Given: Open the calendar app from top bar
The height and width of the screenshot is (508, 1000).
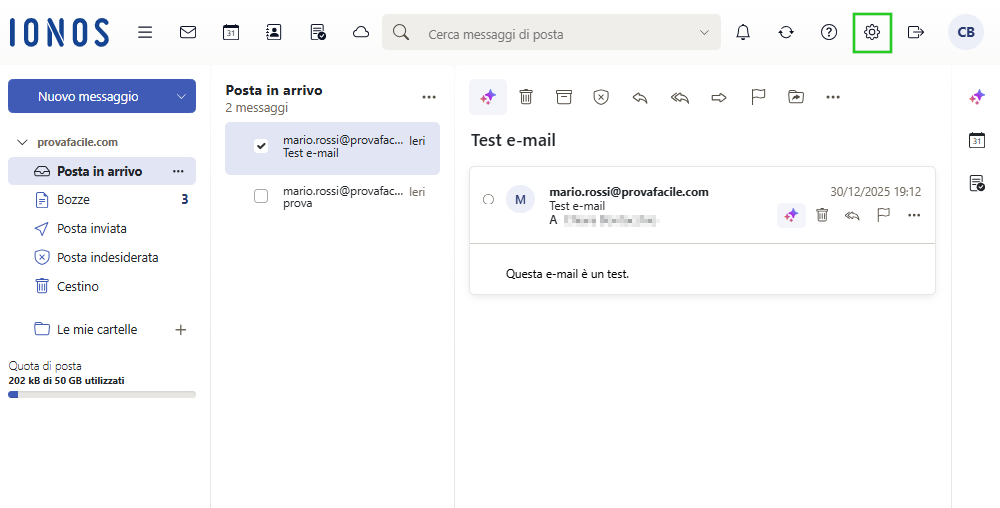Looking at the screenshot, I should [x=231, y=32].
